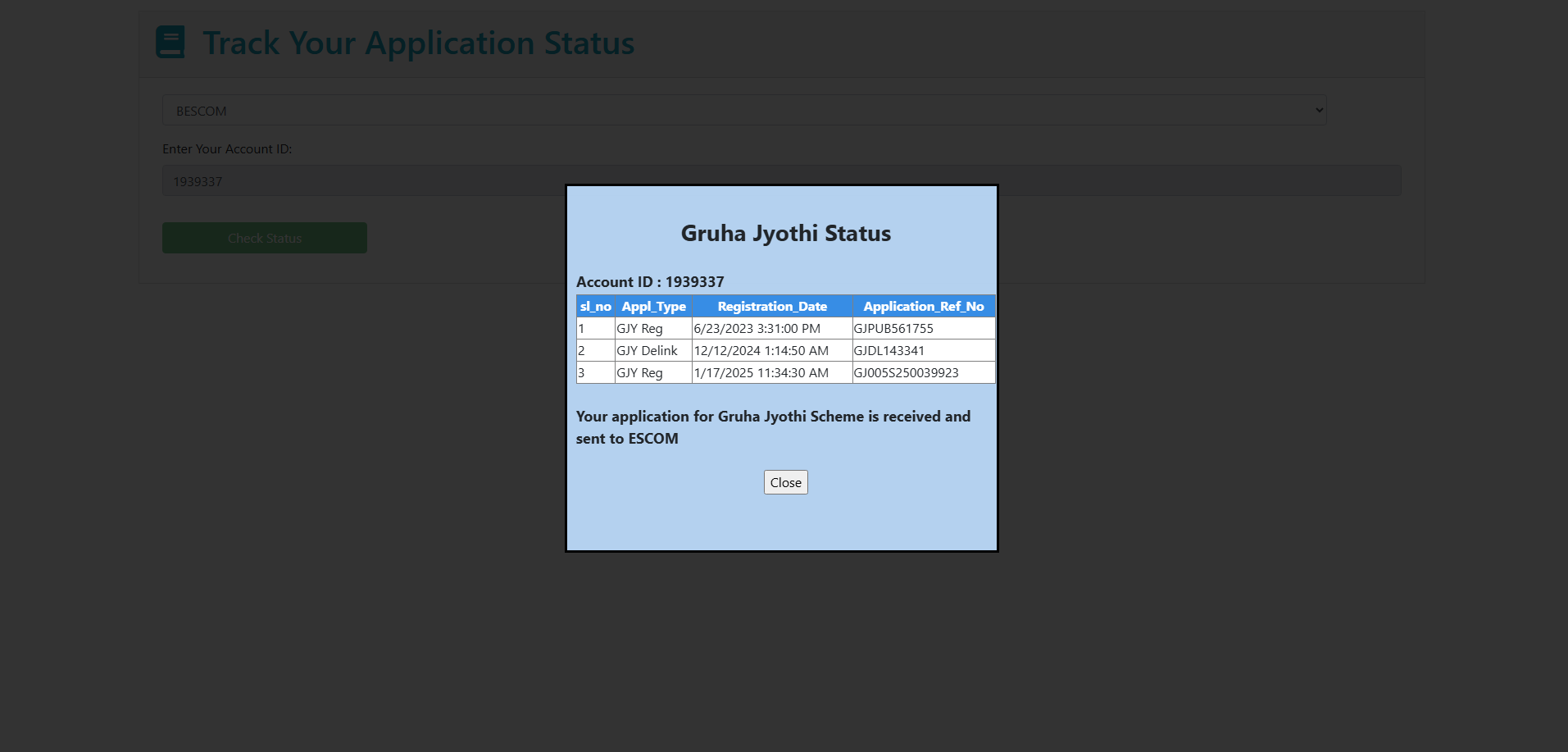Click GJY Reg in row 3
Screen dimensions: 1568x752
(x=640, y=372)
